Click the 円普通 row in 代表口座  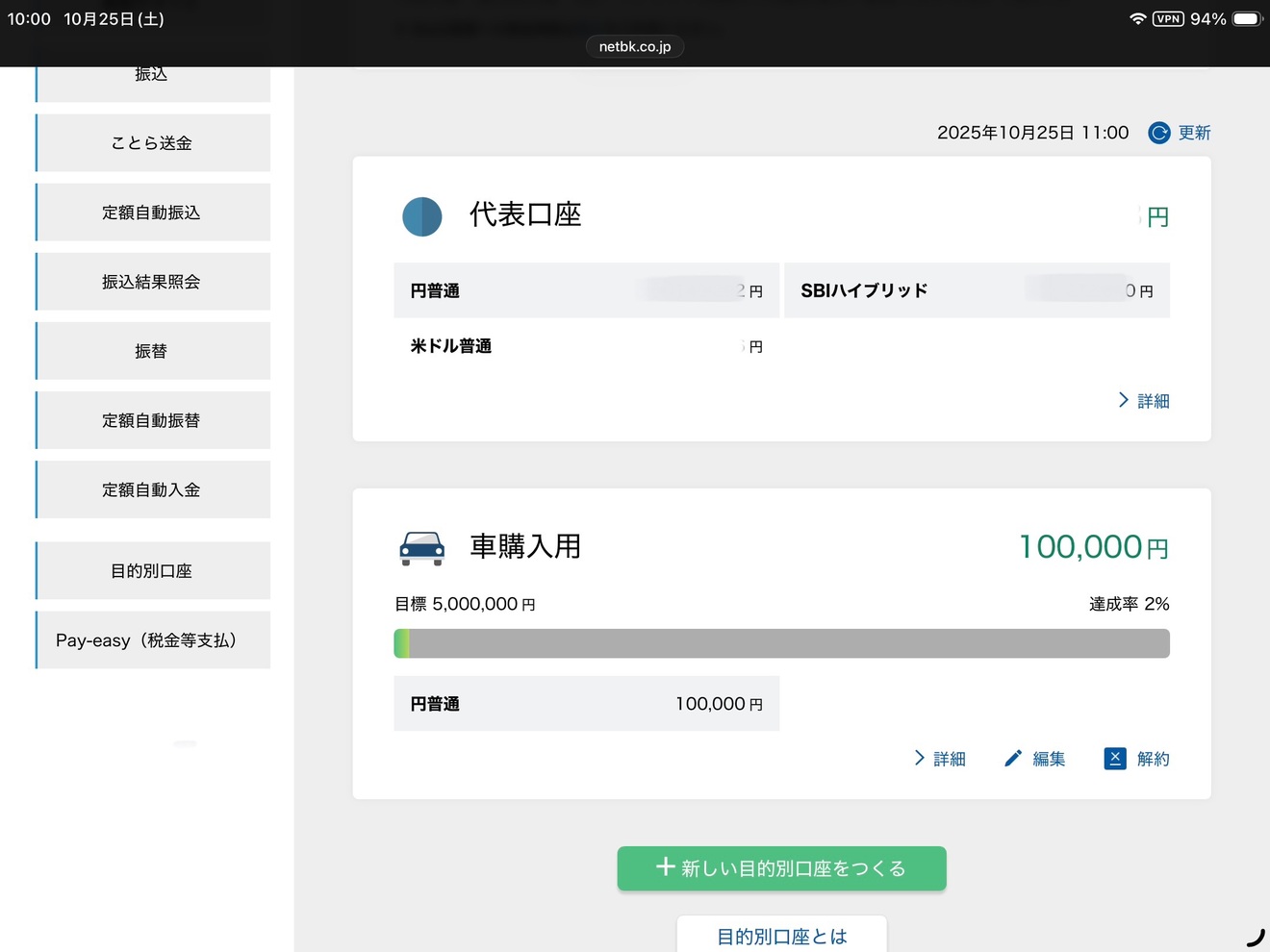click(x=586, y=290)
